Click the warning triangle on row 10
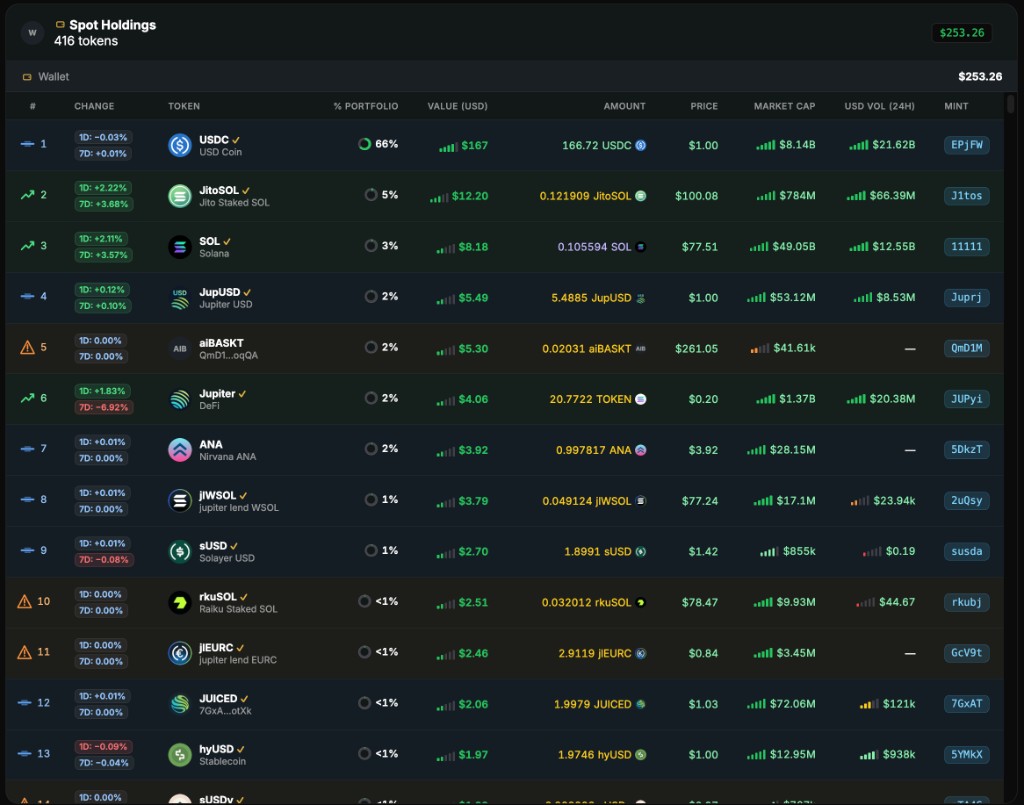Image resolution: width=1024 pixels, height=805 pixels. [24, 601]
